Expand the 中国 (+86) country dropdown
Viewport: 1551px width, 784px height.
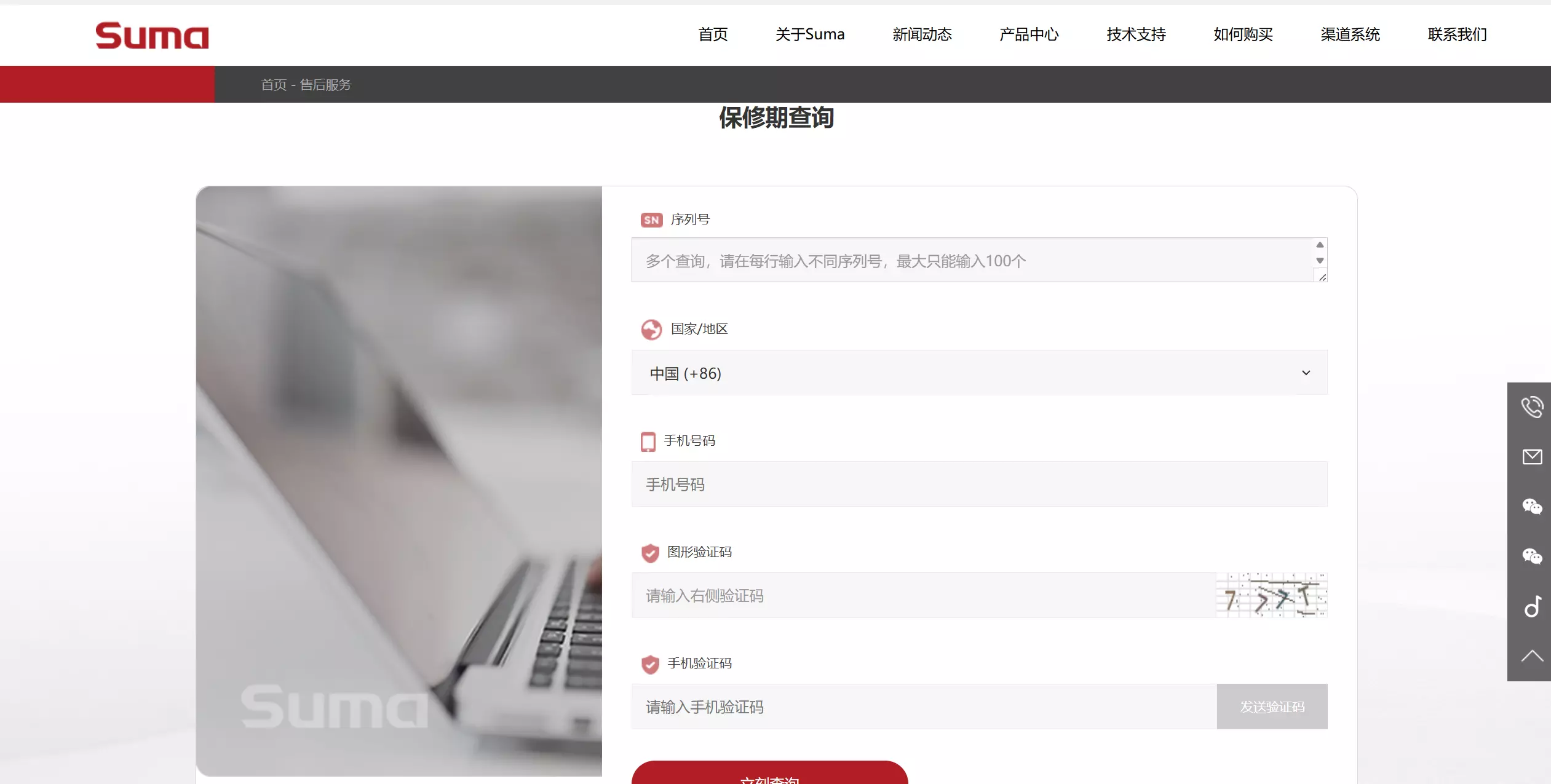(x=979, y=373)
